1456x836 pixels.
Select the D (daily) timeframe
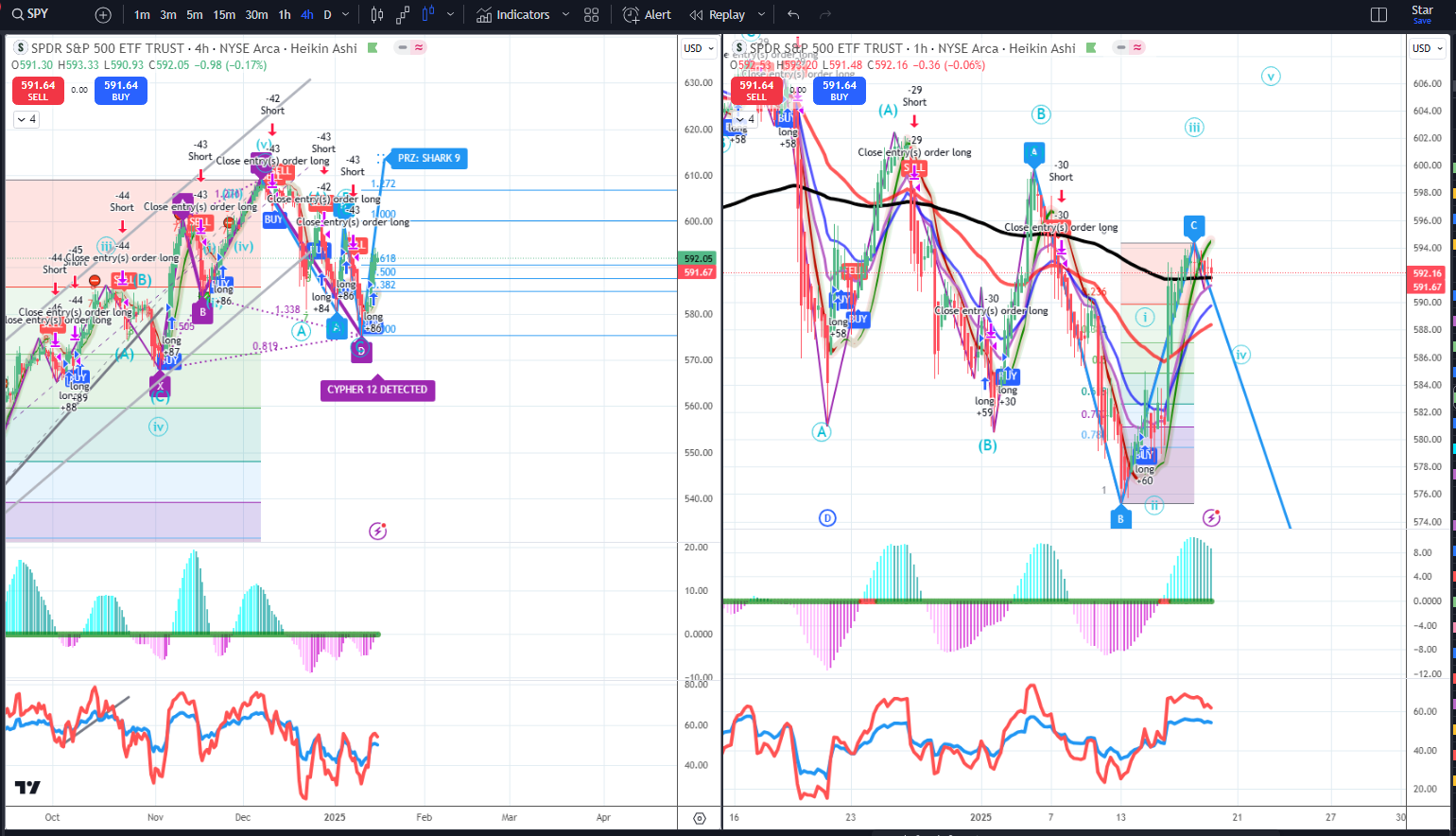pyautogui.click(x=327, y=14)
